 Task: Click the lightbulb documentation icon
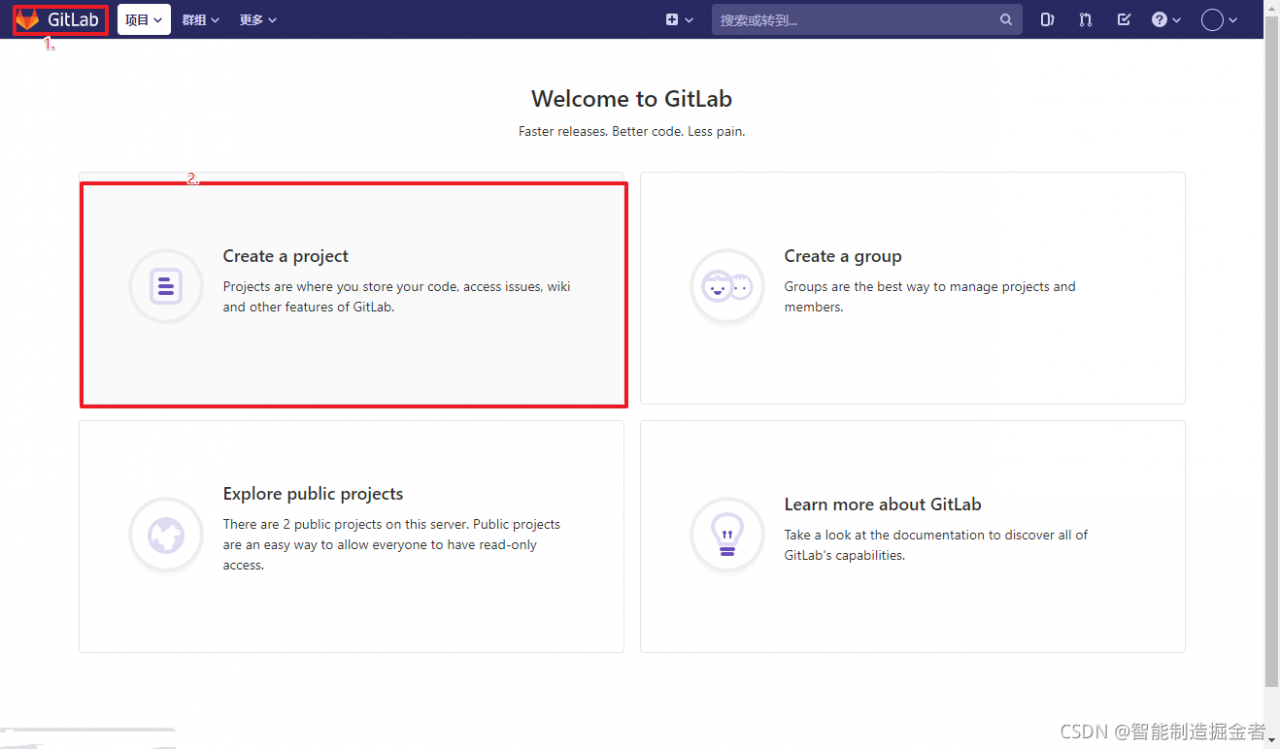[727, 535]
